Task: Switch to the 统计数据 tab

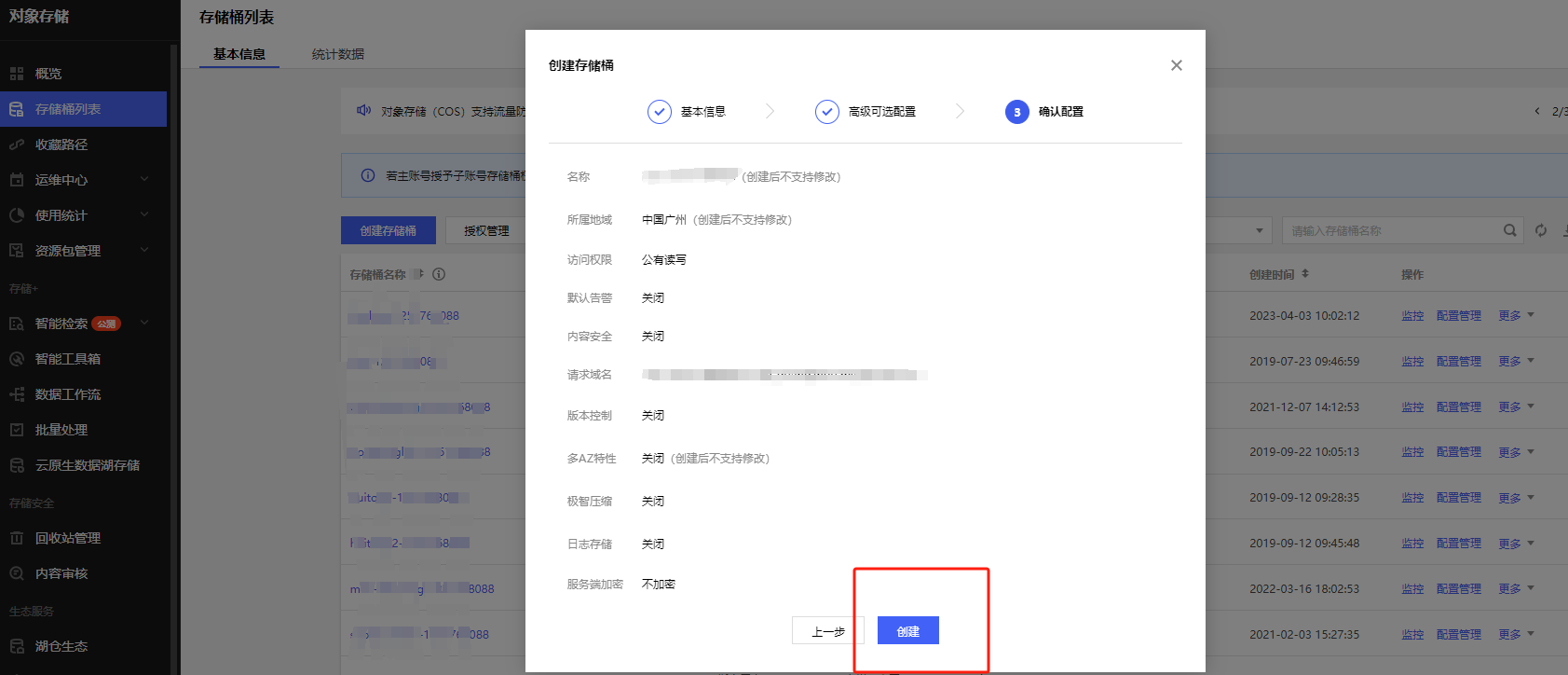Action: click(337, 54)
